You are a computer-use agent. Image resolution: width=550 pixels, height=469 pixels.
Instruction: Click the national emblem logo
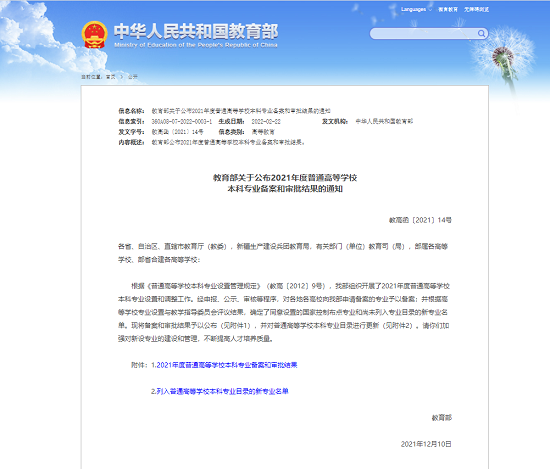pos(94,35)
